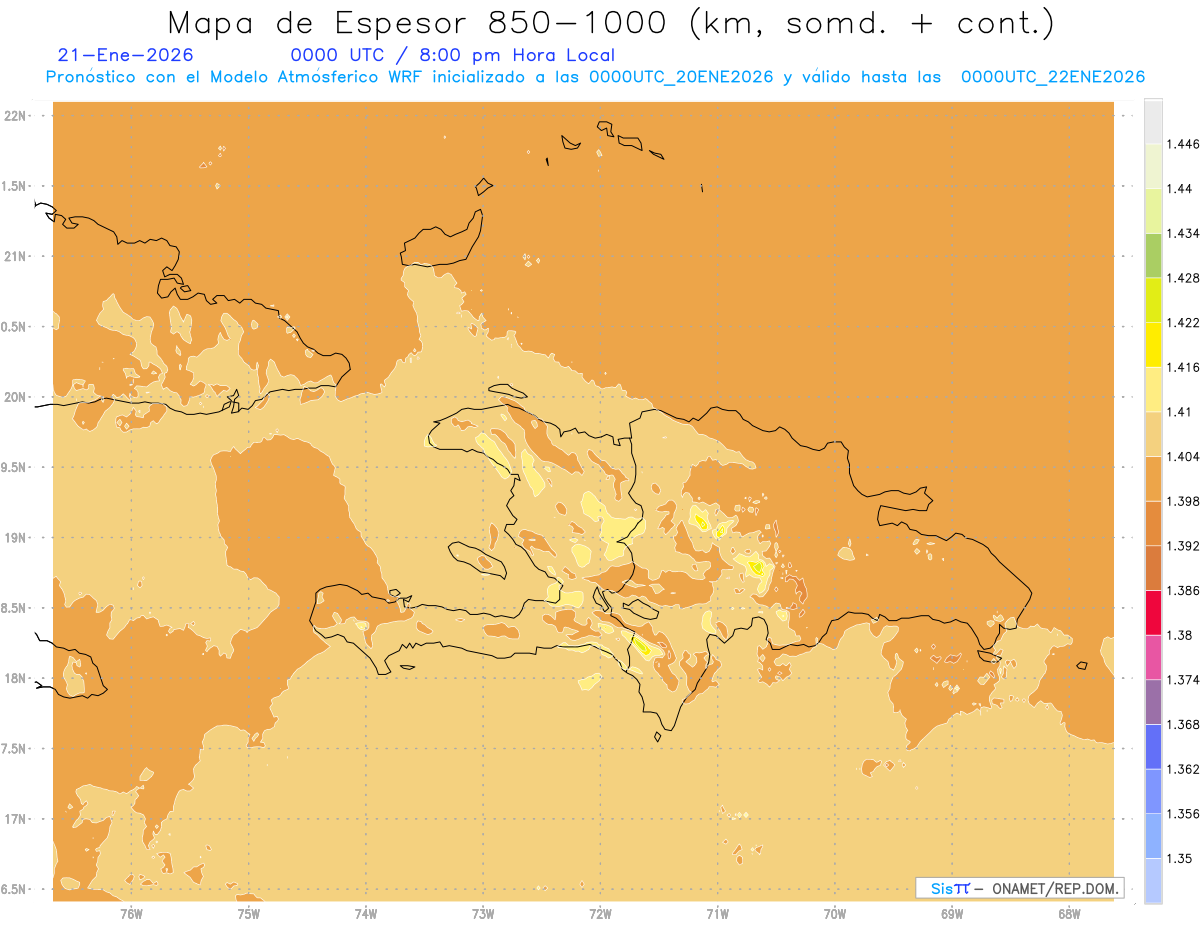Click the colorbar value "1.362"
1200x927 pixels.
coord(1184,769)
